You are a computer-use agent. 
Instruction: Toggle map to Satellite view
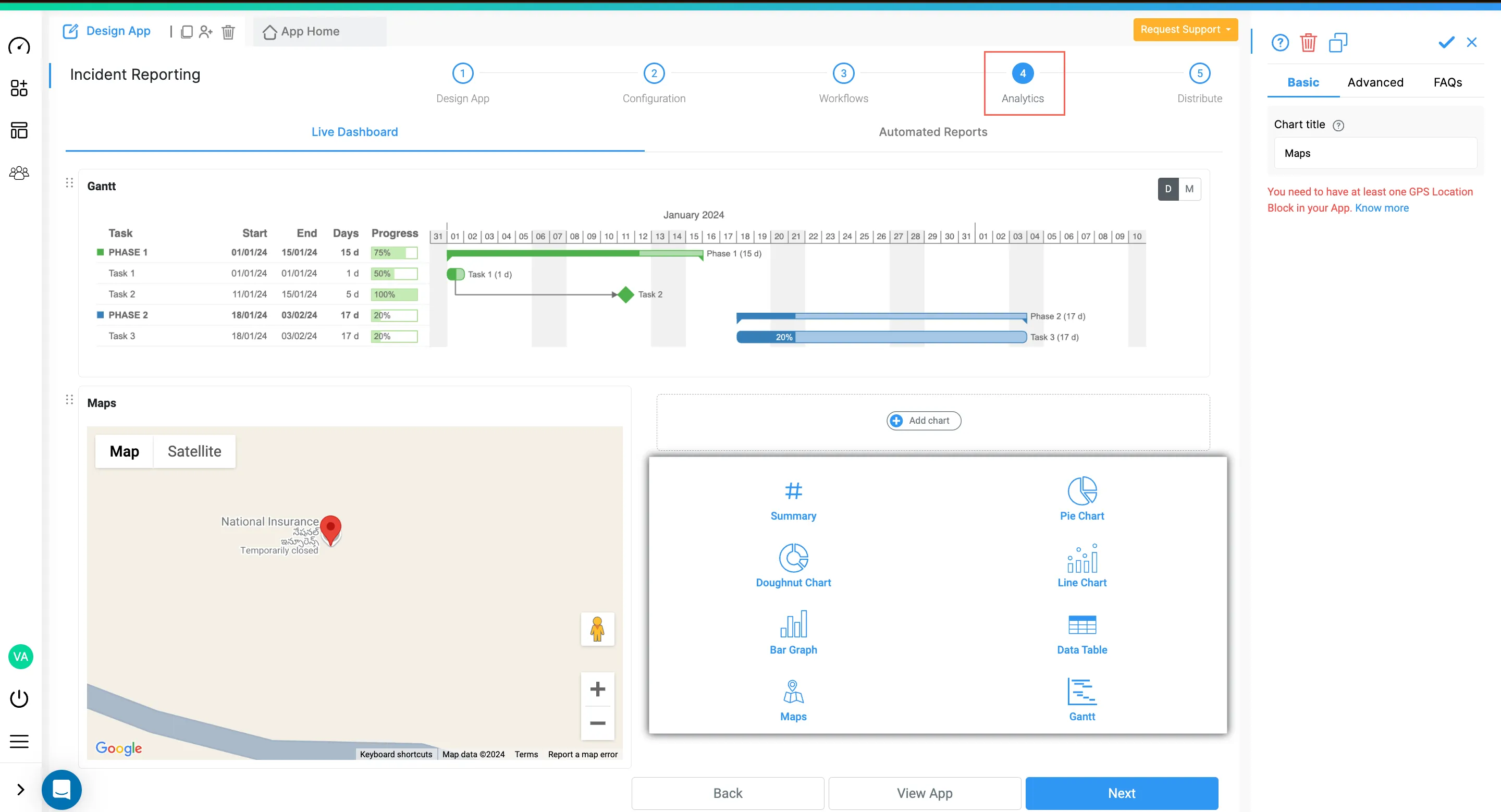pyautogui.click(x=194, y=451)
